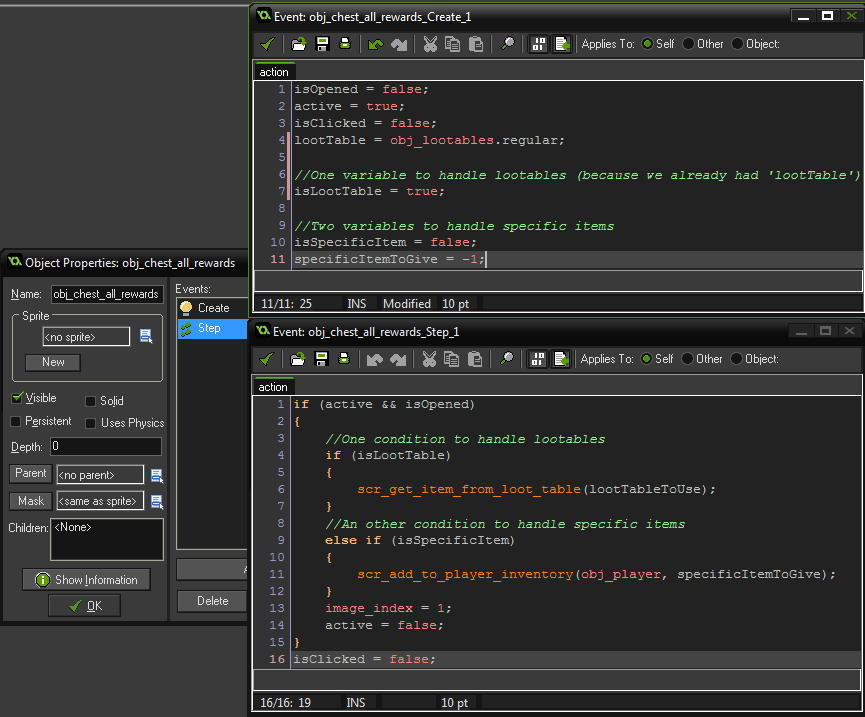Screen dimensions: 865x717
Task: Select Self radio in Step_1 Applies To
Action: click(647, 359)
